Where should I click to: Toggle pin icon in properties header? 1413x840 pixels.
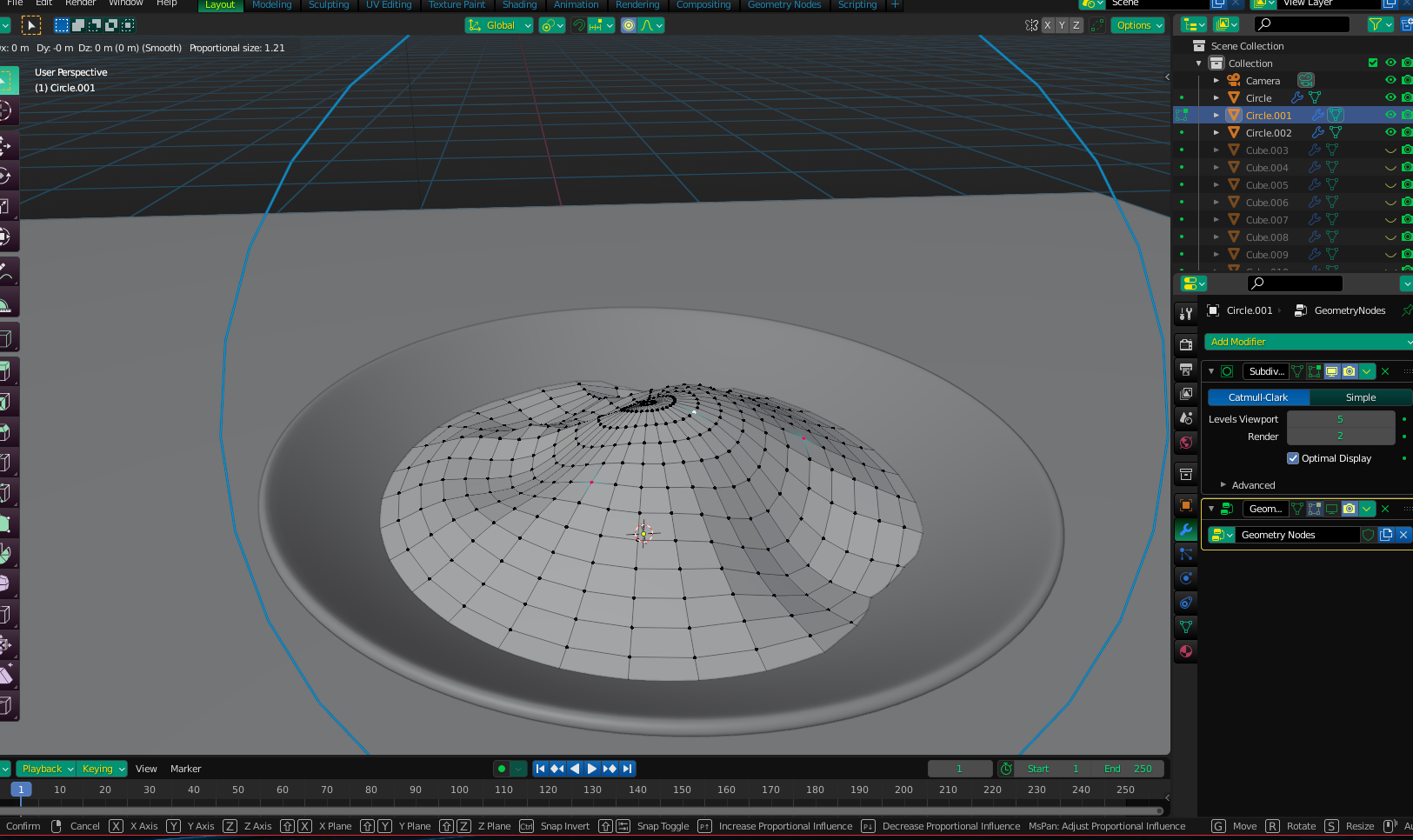click(1406, 310)
